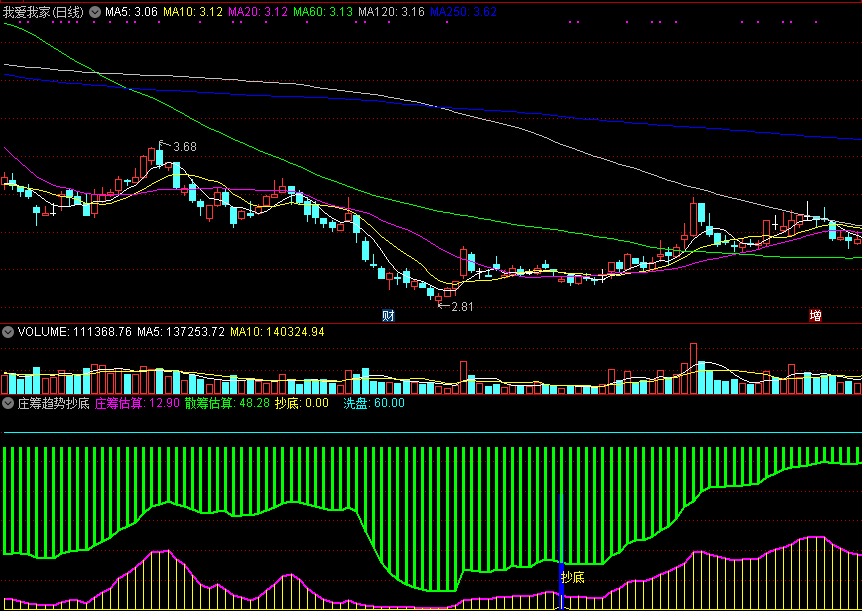
Task: Expand the VOLUME indicator dropdown arrow
Action: 8,332
